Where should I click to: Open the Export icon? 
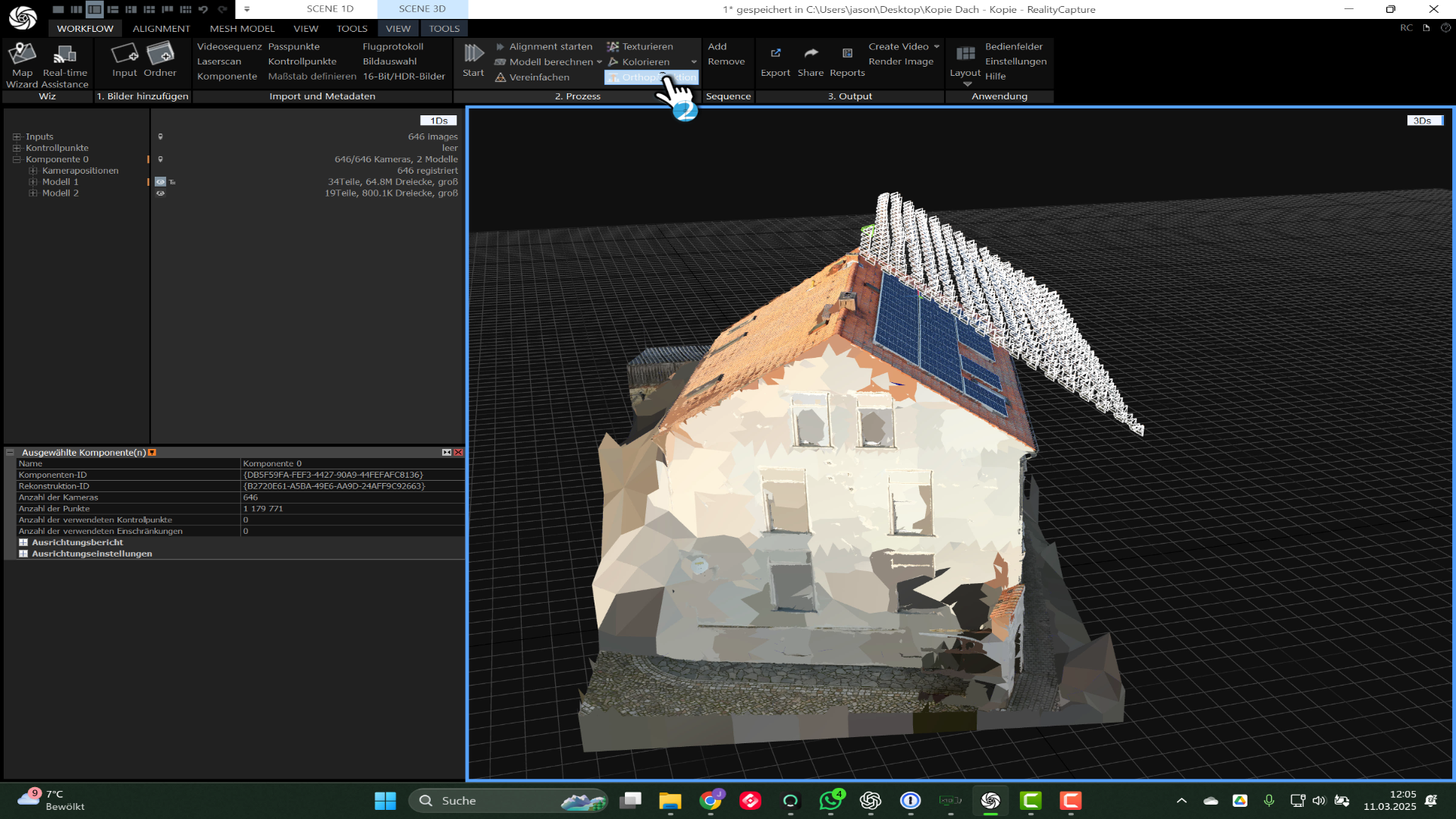[x=776, y=53]
